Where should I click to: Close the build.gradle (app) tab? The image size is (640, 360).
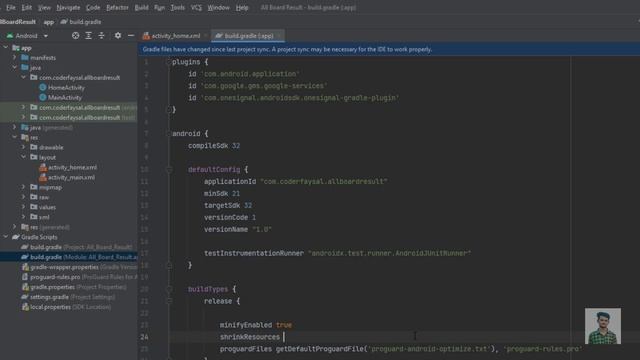279,36
